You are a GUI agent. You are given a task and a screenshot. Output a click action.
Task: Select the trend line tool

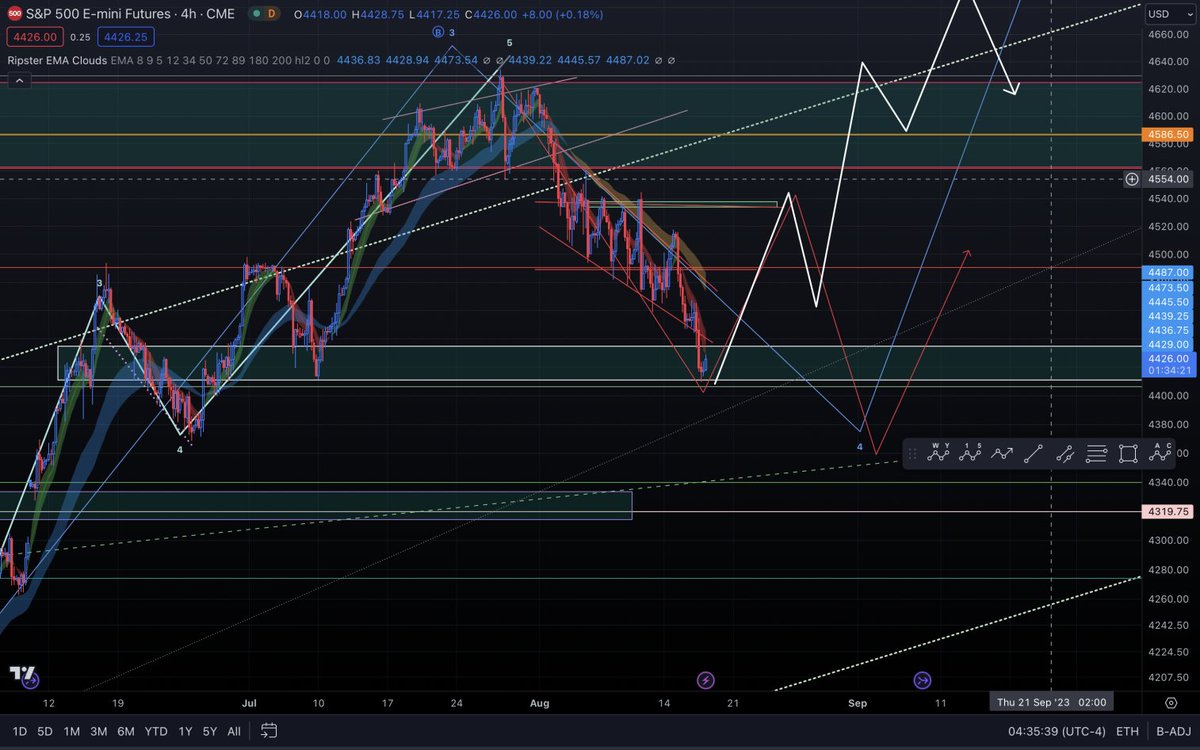pos(1033,454)
